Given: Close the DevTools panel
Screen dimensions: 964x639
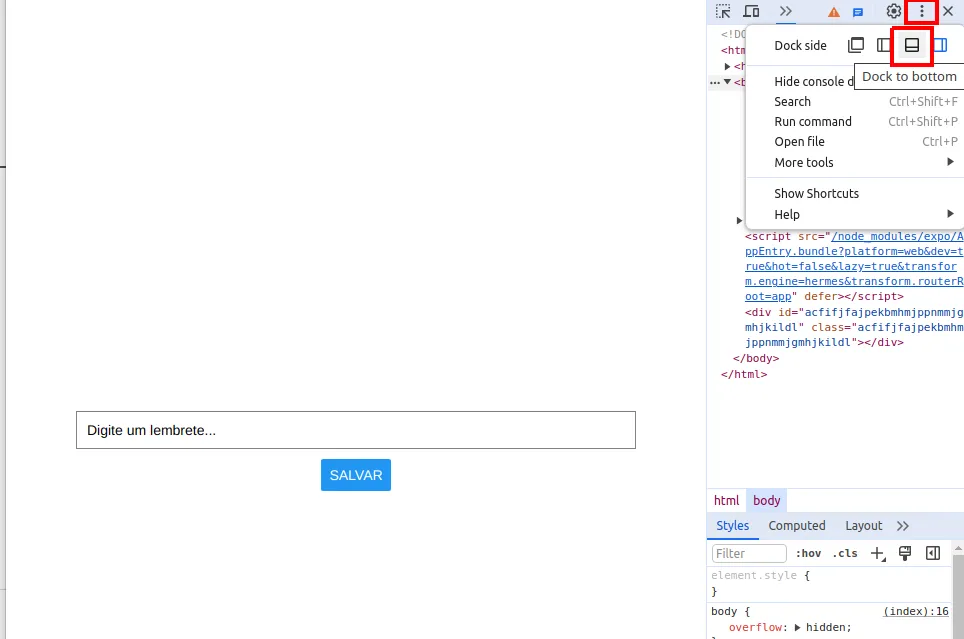Looking at the screenshot, I should [948, 11].
